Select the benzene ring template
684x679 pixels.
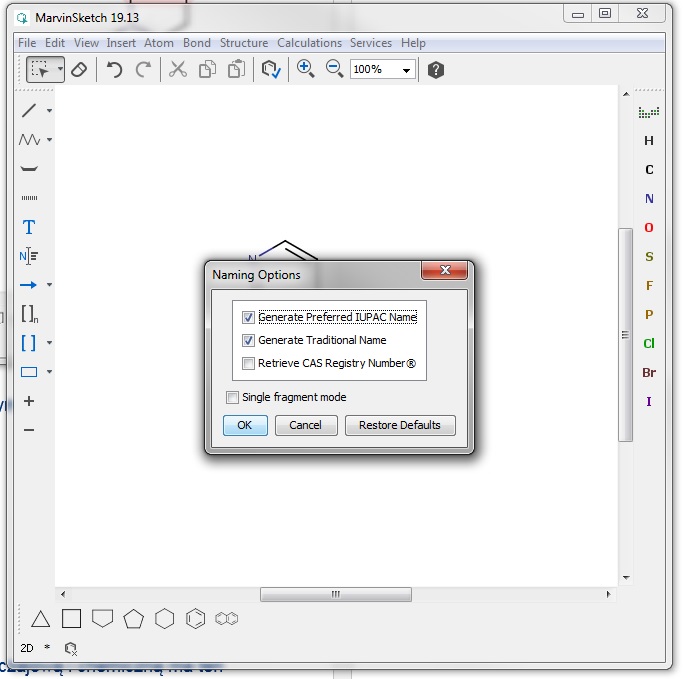(196, 619)
